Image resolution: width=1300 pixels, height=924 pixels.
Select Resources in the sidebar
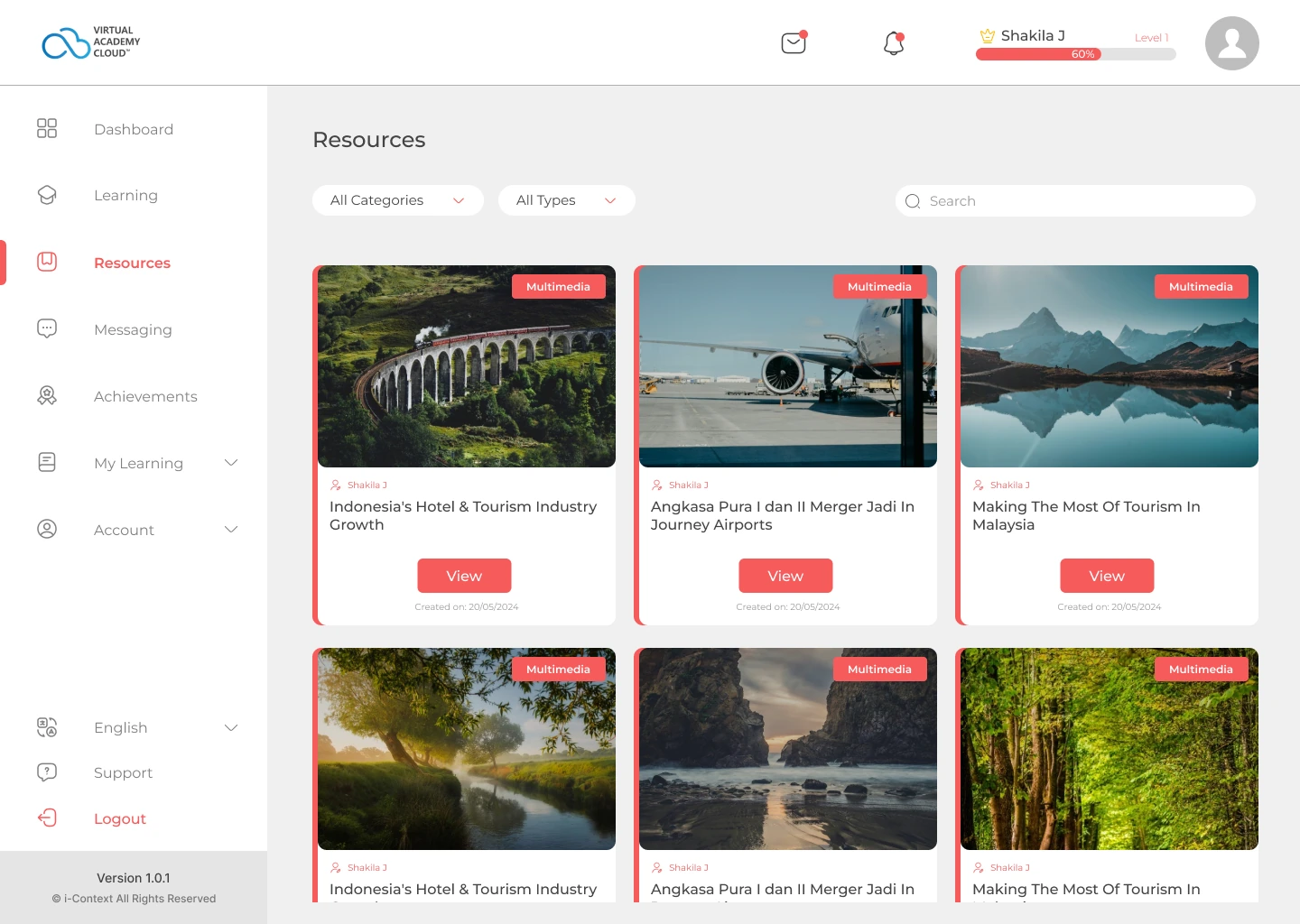132,263
